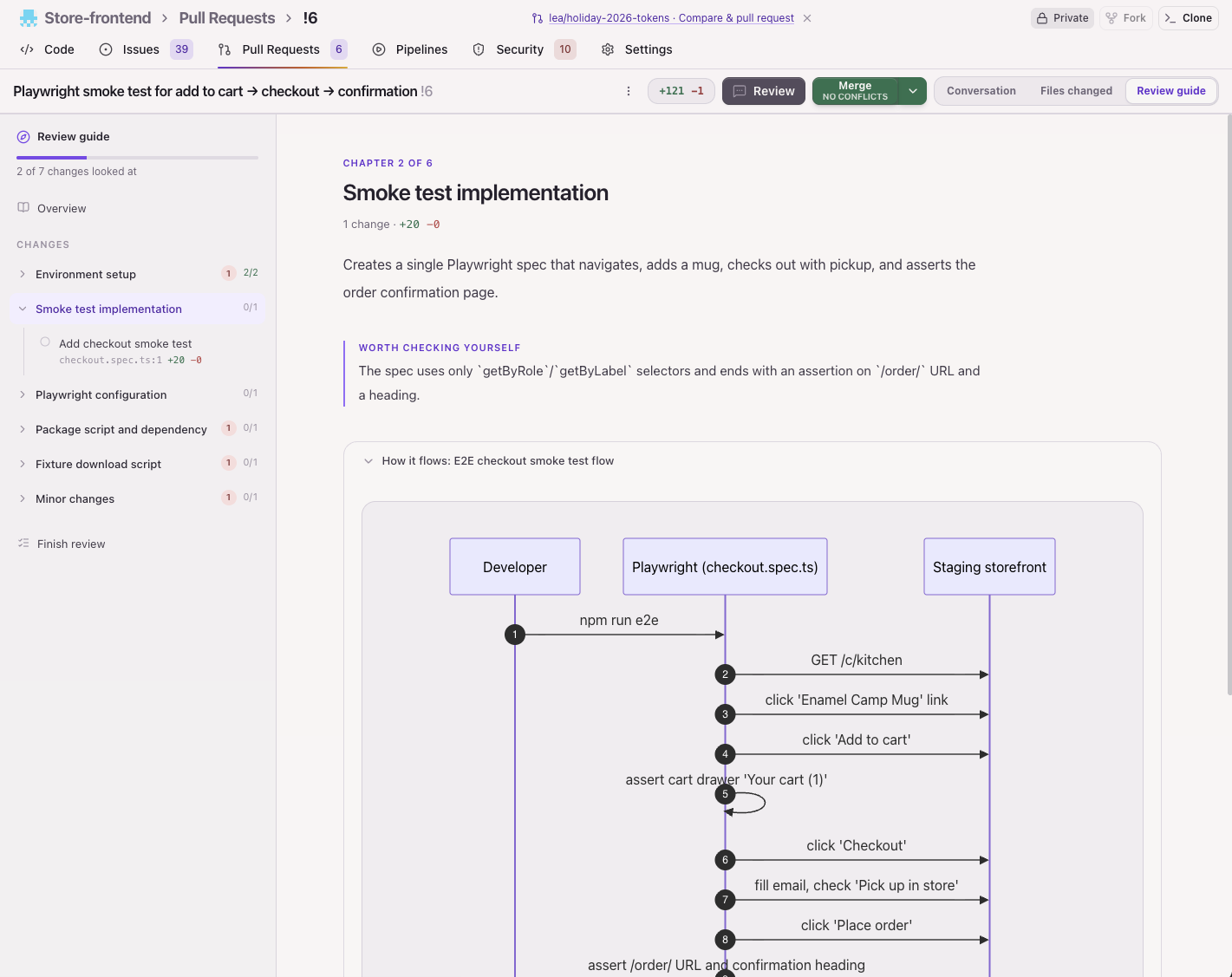Click the Playwright (checkout.spec.ts) participant box
The width and height of the screenshot is (1232, 977).
(725, 567)
